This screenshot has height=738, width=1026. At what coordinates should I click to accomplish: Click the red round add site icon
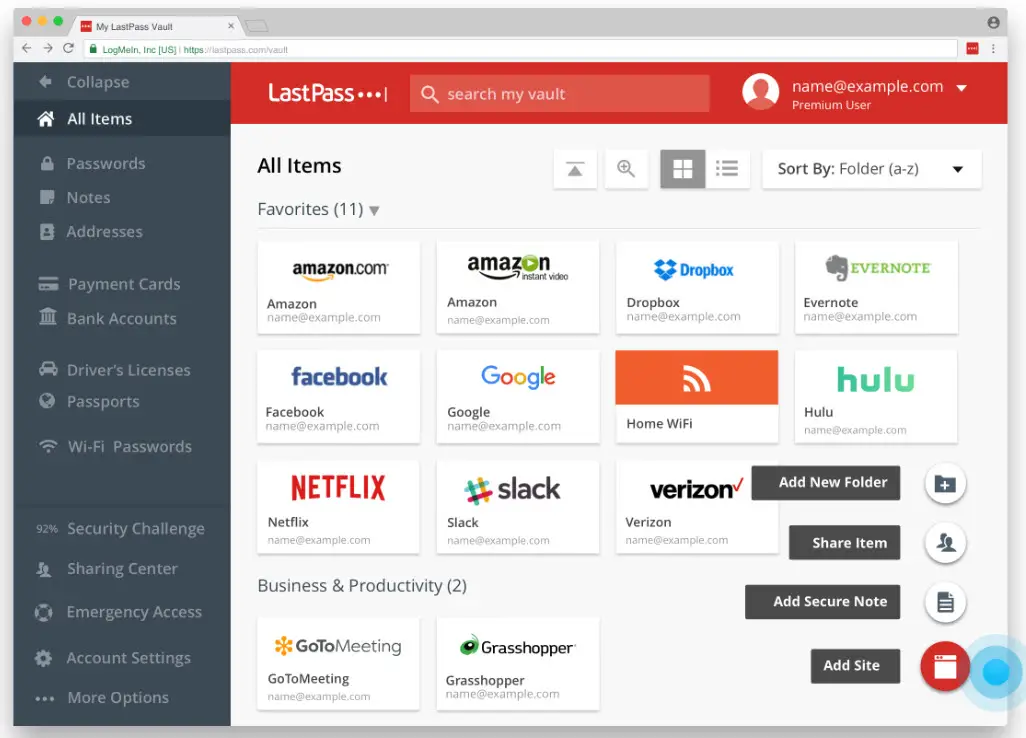click(x=946, y=667)
